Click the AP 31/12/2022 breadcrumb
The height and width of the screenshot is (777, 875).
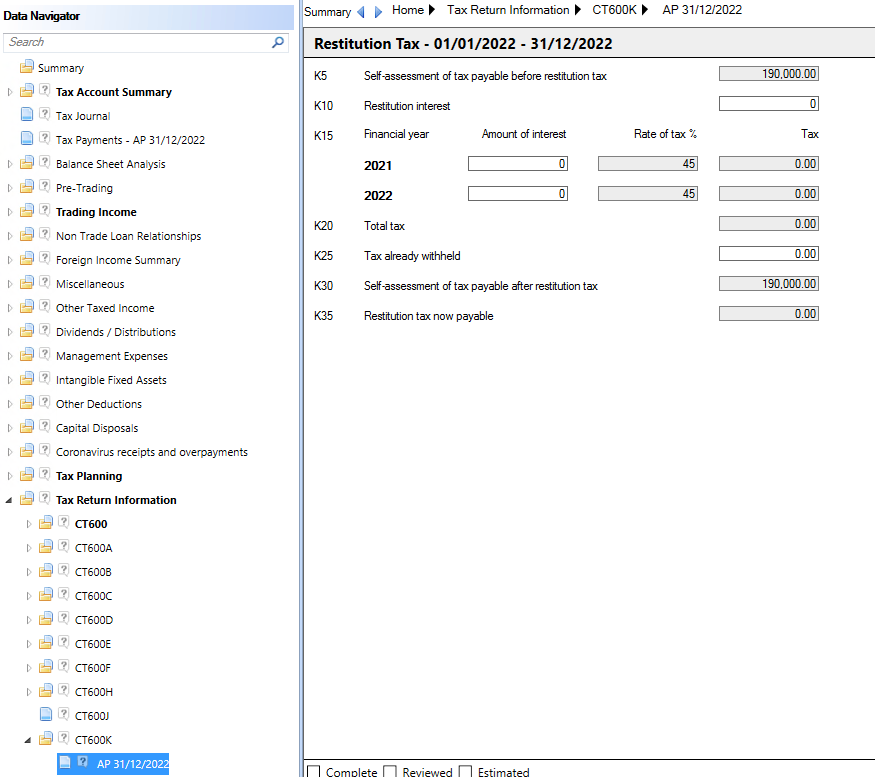[x=702, y=10]
